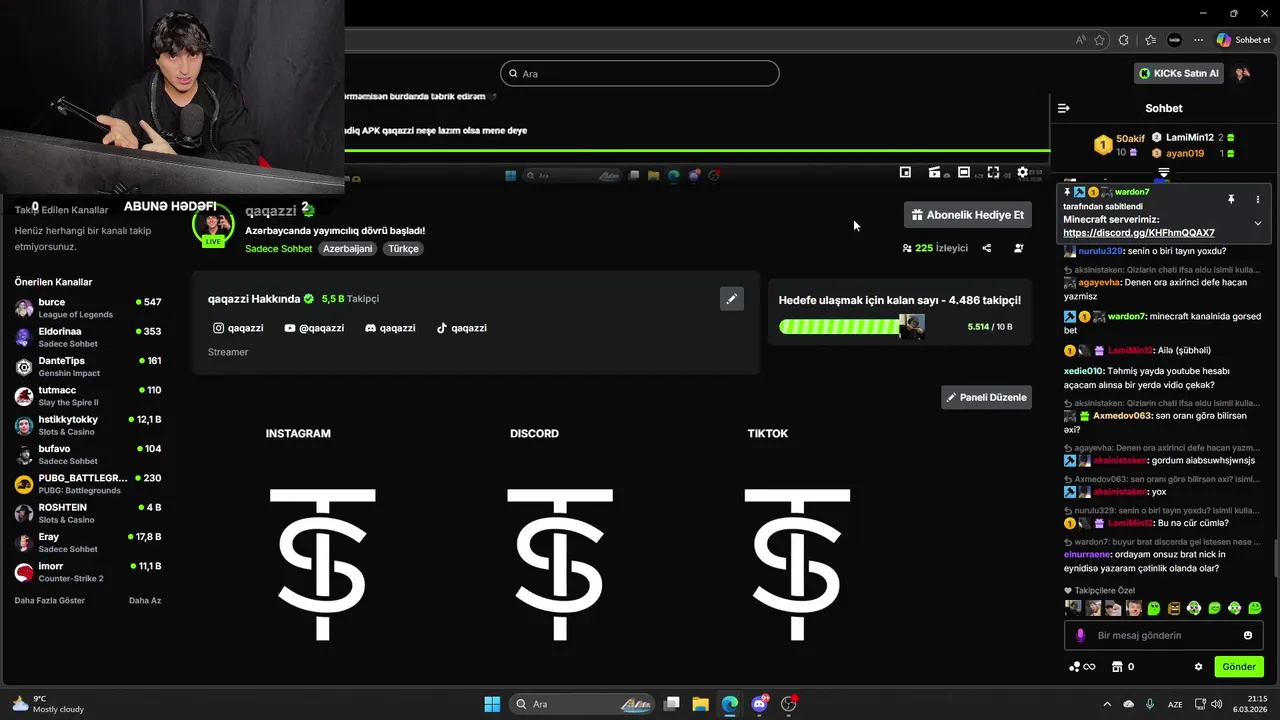
Task: Open the Minecraft Discord invite link
Action: 1139,233
